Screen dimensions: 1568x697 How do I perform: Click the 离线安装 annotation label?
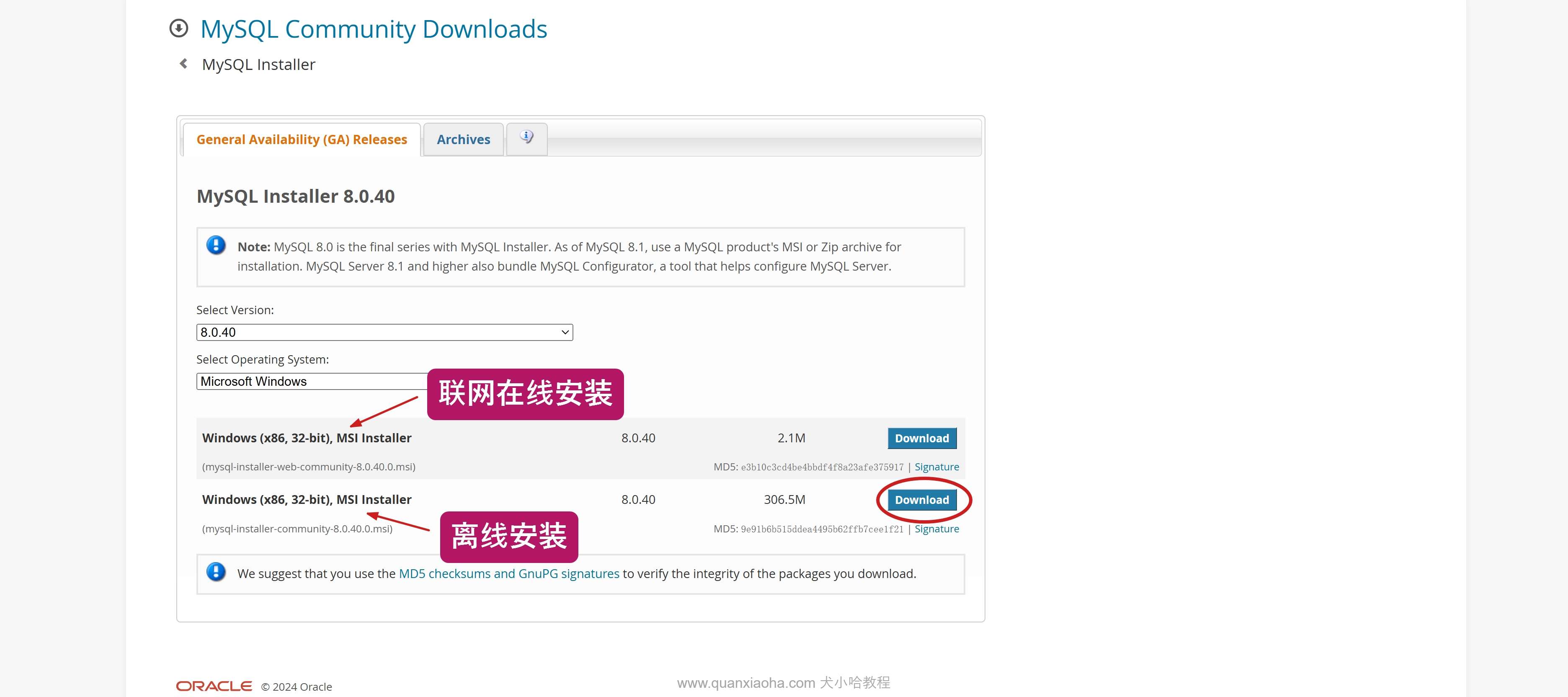[x=509, y=536]
